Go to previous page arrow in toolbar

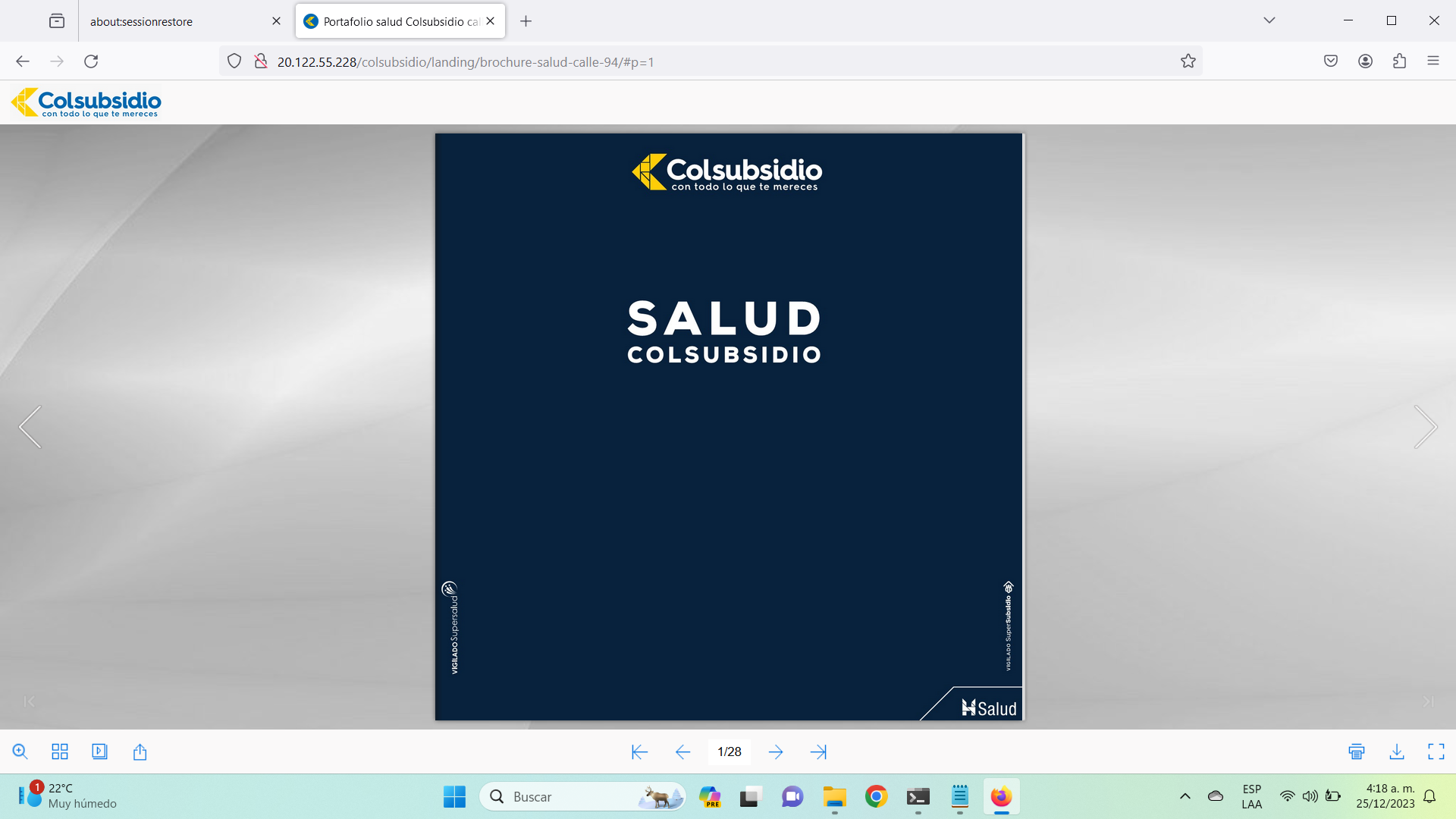682,752
